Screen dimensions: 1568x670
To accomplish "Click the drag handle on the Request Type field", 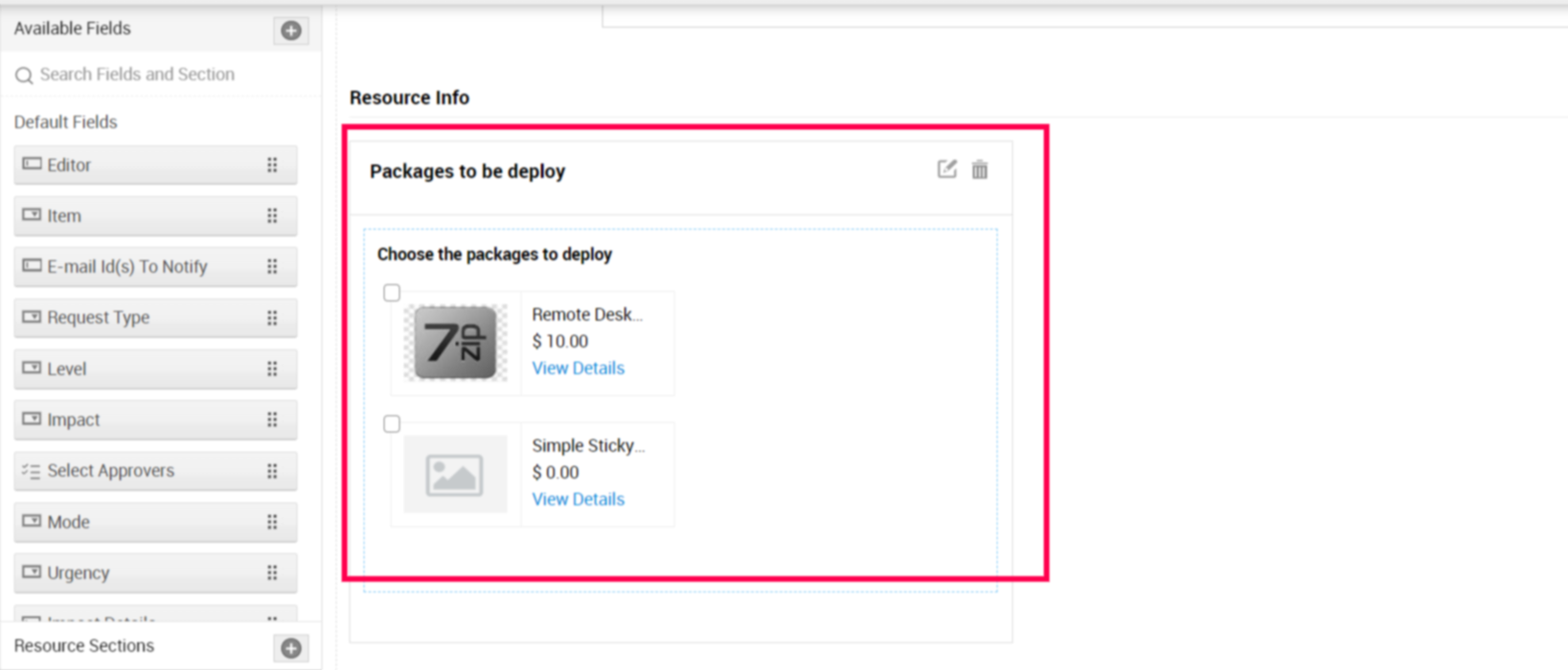I will click(272, 318).
